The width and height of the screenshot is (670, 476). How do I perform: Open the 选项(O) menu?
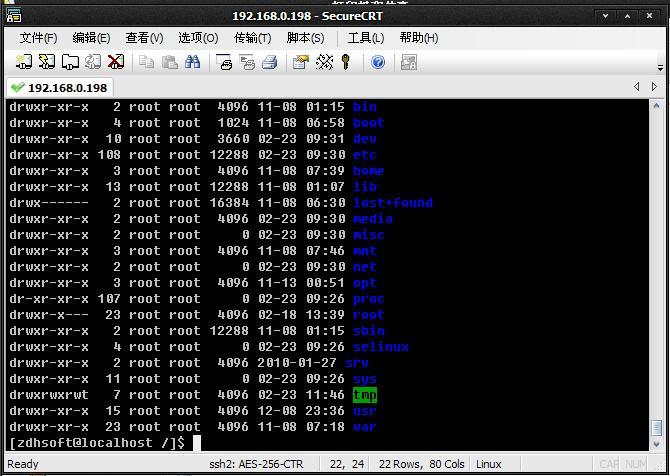click(x=198, y=38)
